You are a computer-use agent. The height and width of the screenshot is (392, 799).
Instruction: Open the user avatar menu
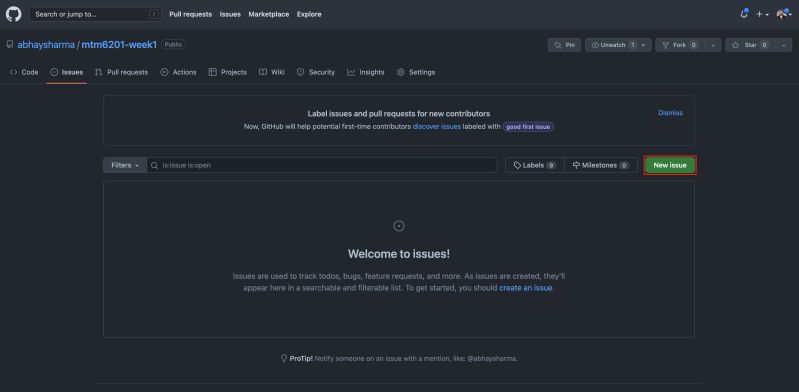[x=784, y=15]
